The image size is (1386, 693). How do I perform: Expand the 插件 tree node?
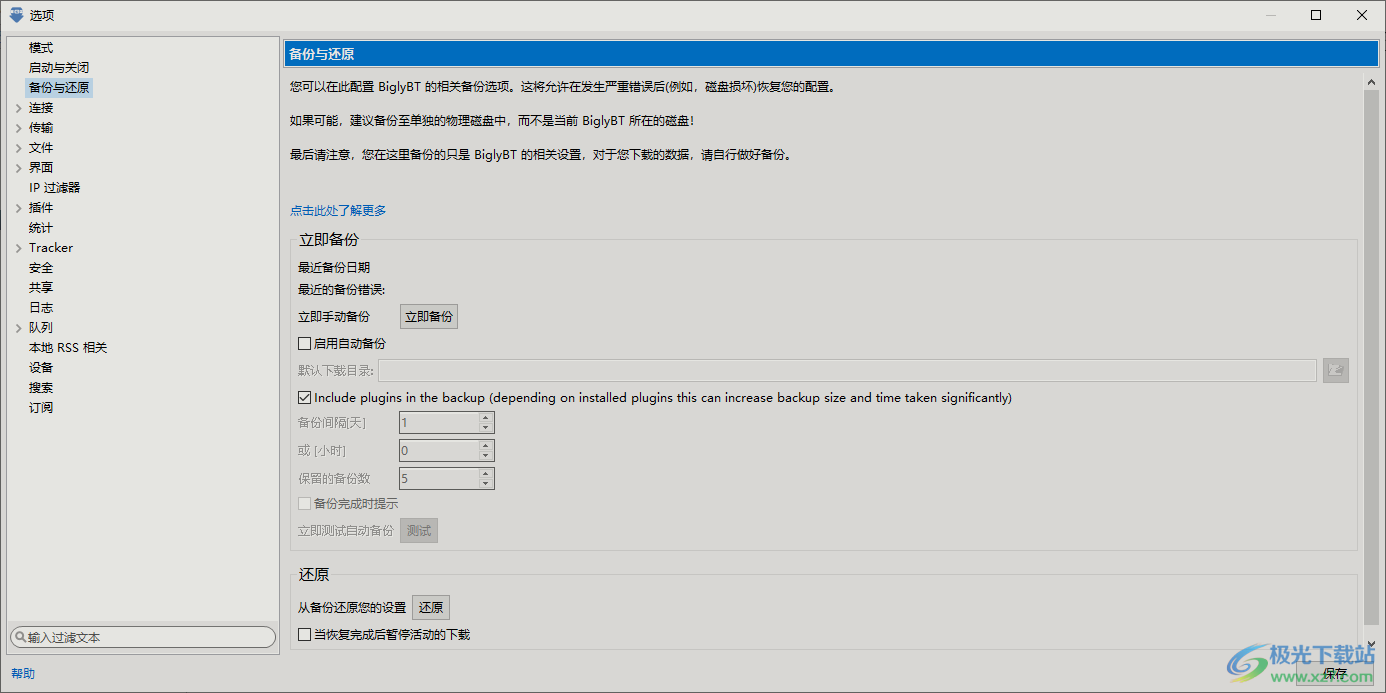coord(18,208)
